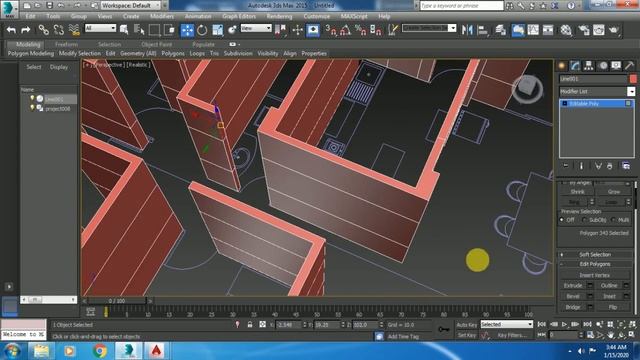This screenshot has width=640, height=360.
Task: Click the Redo arrow icon
Action: [x=26, y=30]
